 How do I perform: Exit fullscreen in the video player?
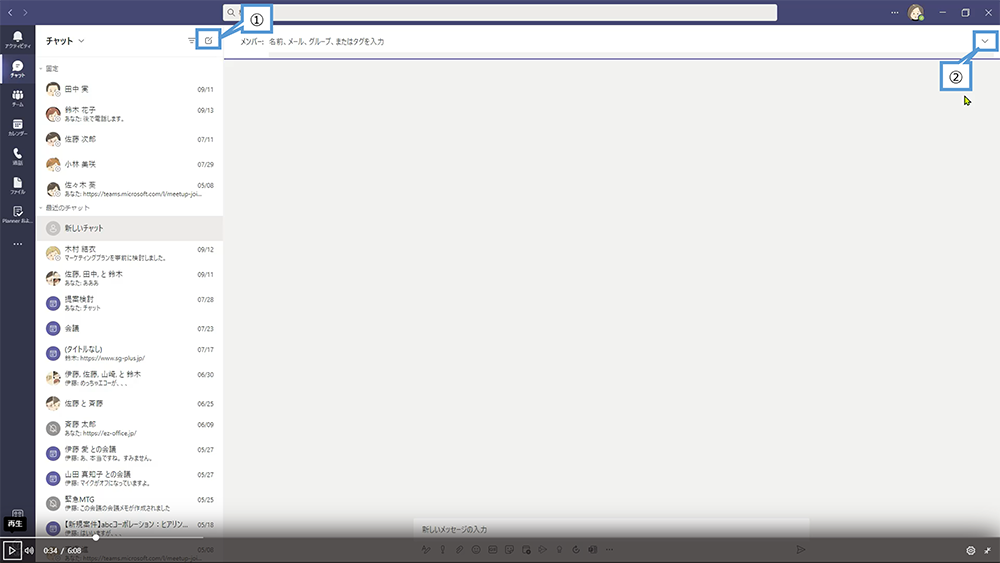987,550
